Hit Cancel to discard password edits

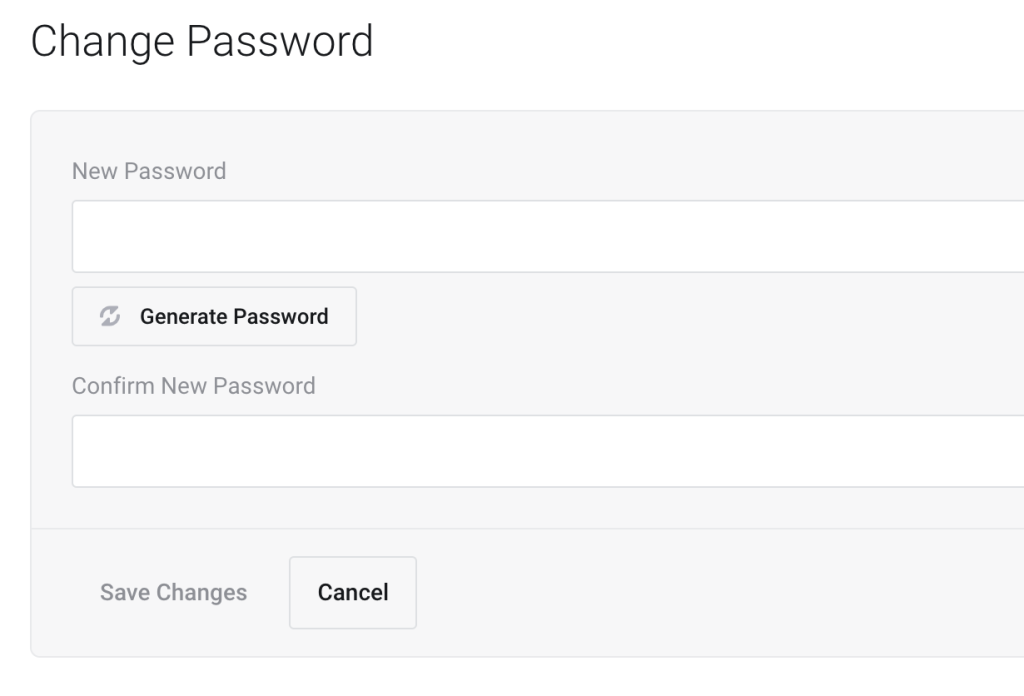coord(352,592)
